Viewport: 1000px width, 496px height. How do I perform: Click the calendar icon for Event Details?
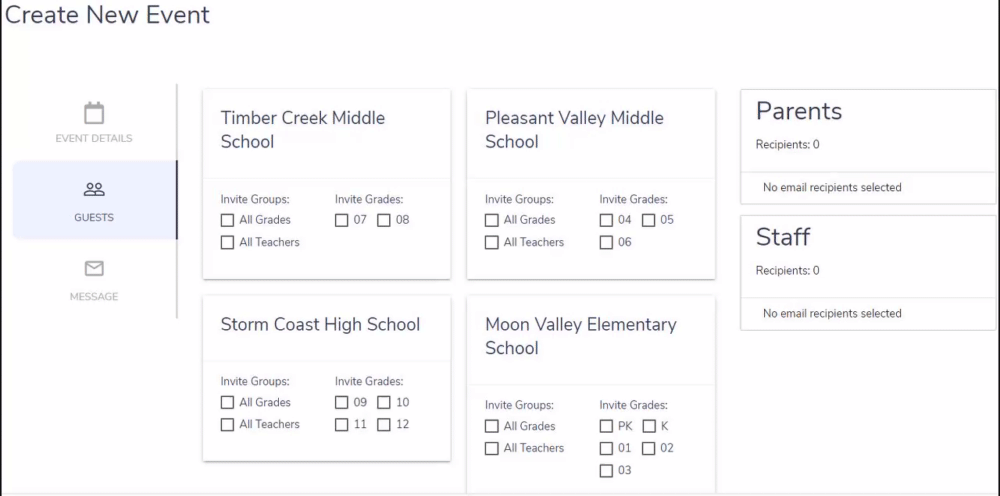tap(94, 113)
